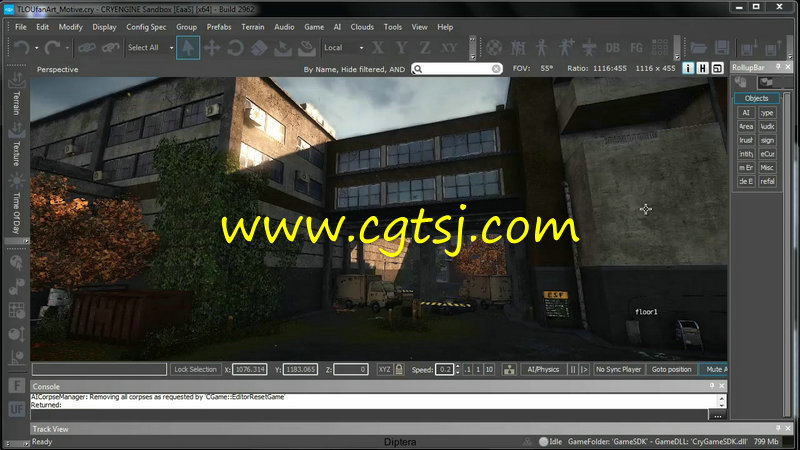
Task: Select the Select object arrow tool
Action: (x=188, y=48)
